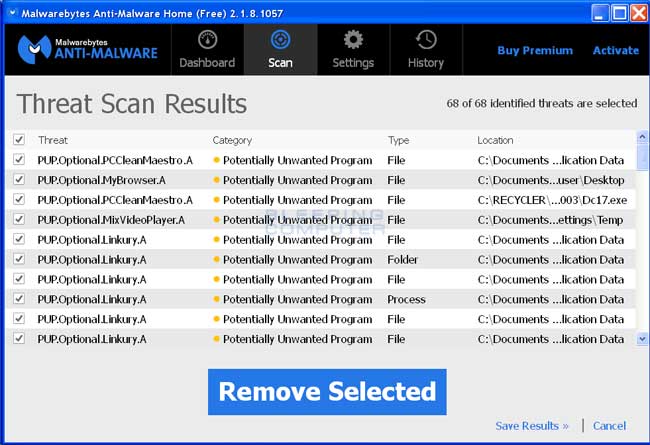The image size is (650, 445).
Task: Click the Process type cell
Action: (406, 299)
